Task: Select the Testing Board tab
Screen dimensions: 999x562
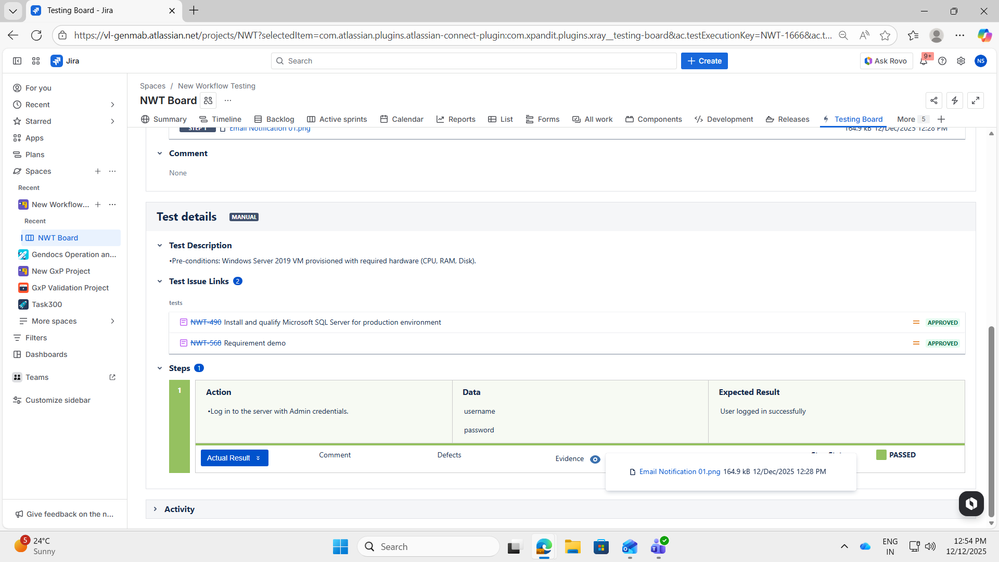Action: (852, 119)
